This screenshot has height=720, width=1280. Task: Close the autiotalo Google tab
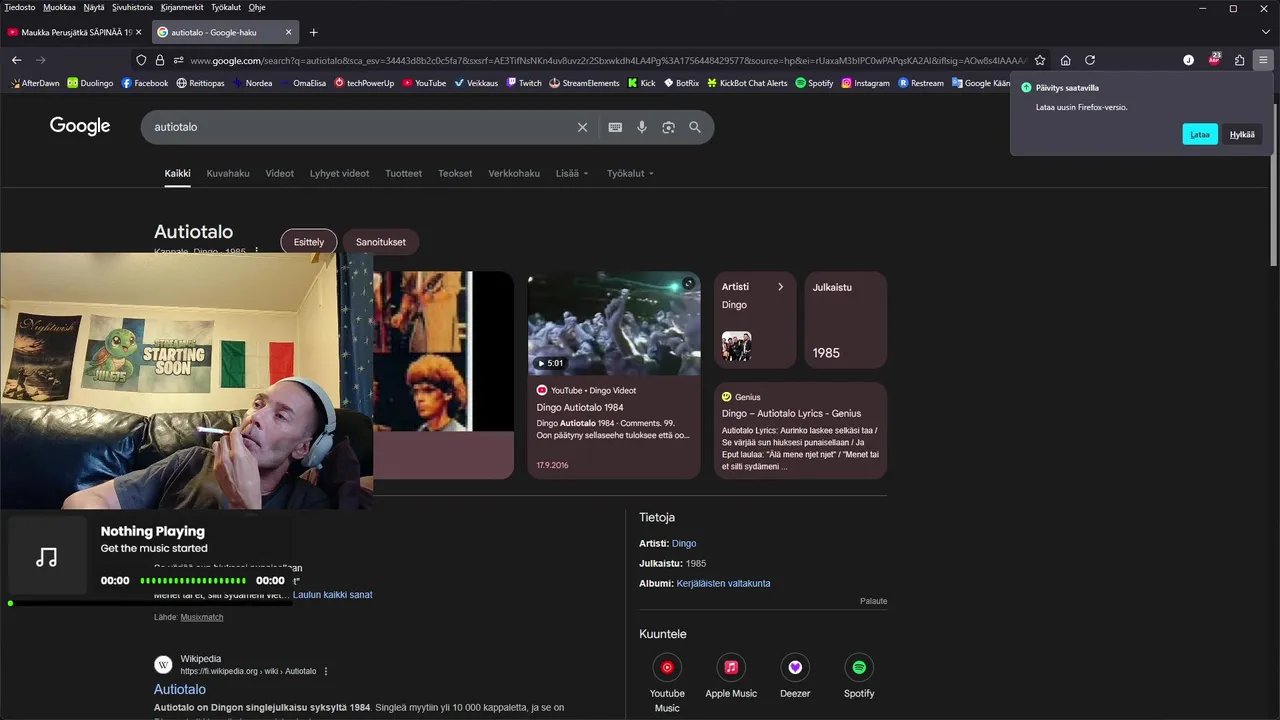[289, 32]
